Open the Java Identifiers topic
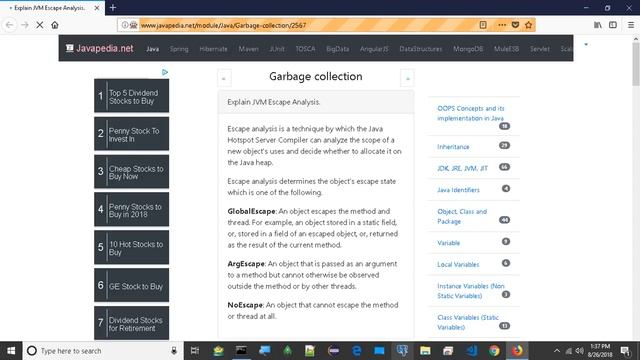The width and height of the screenshot is (640, 360). (x=458, y=190)
